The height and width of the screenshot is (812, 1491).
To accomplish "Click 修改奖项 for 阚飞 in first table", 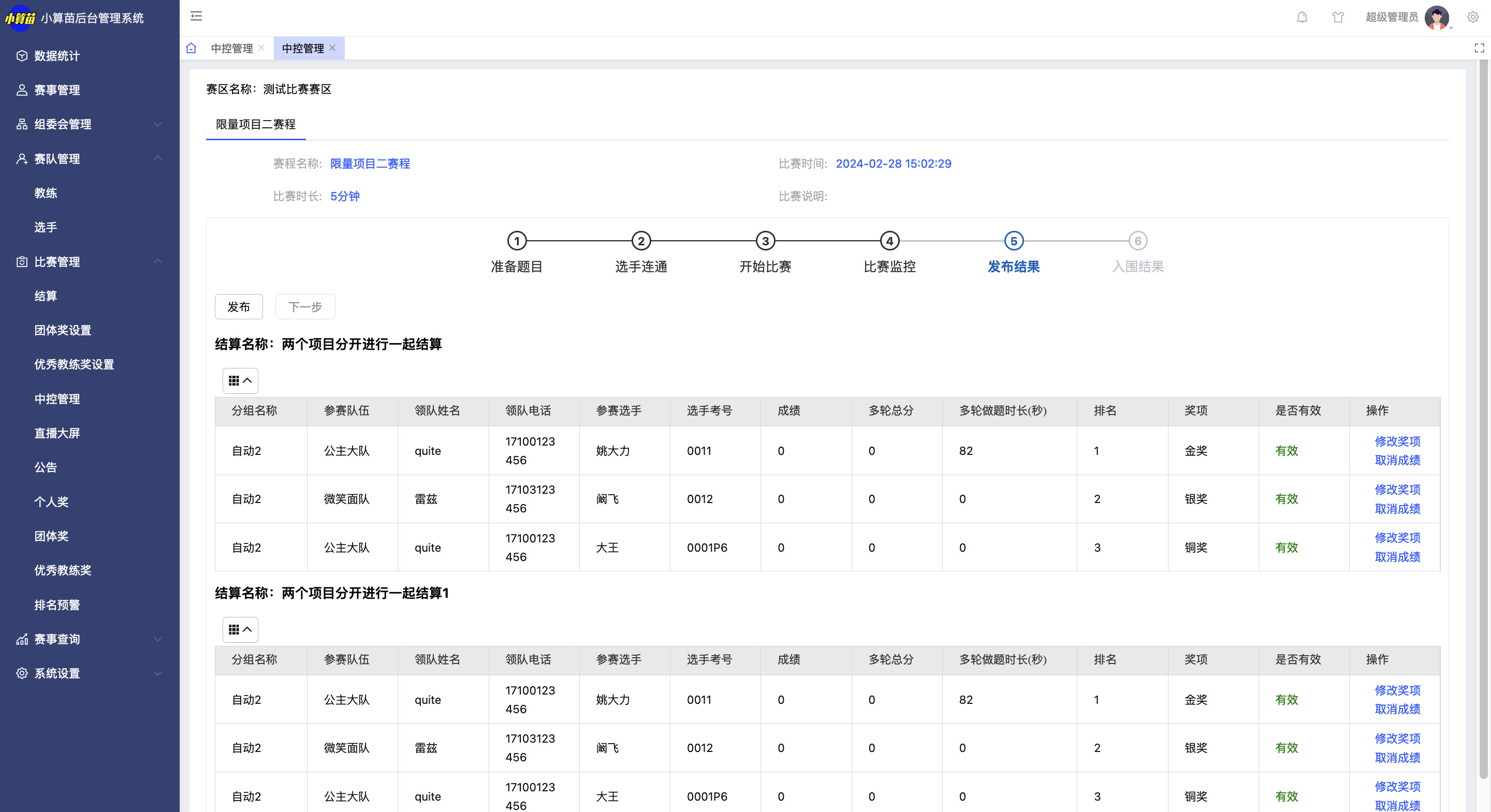I will (1397, 490).
